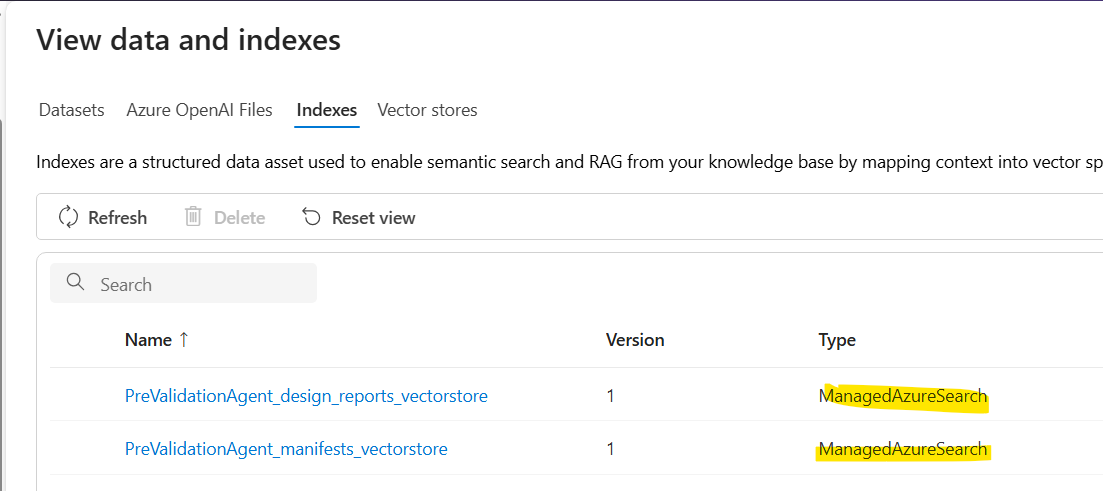Click the Delete trash can icon
The image size is (1103, 491).
(x=193, y=217)
